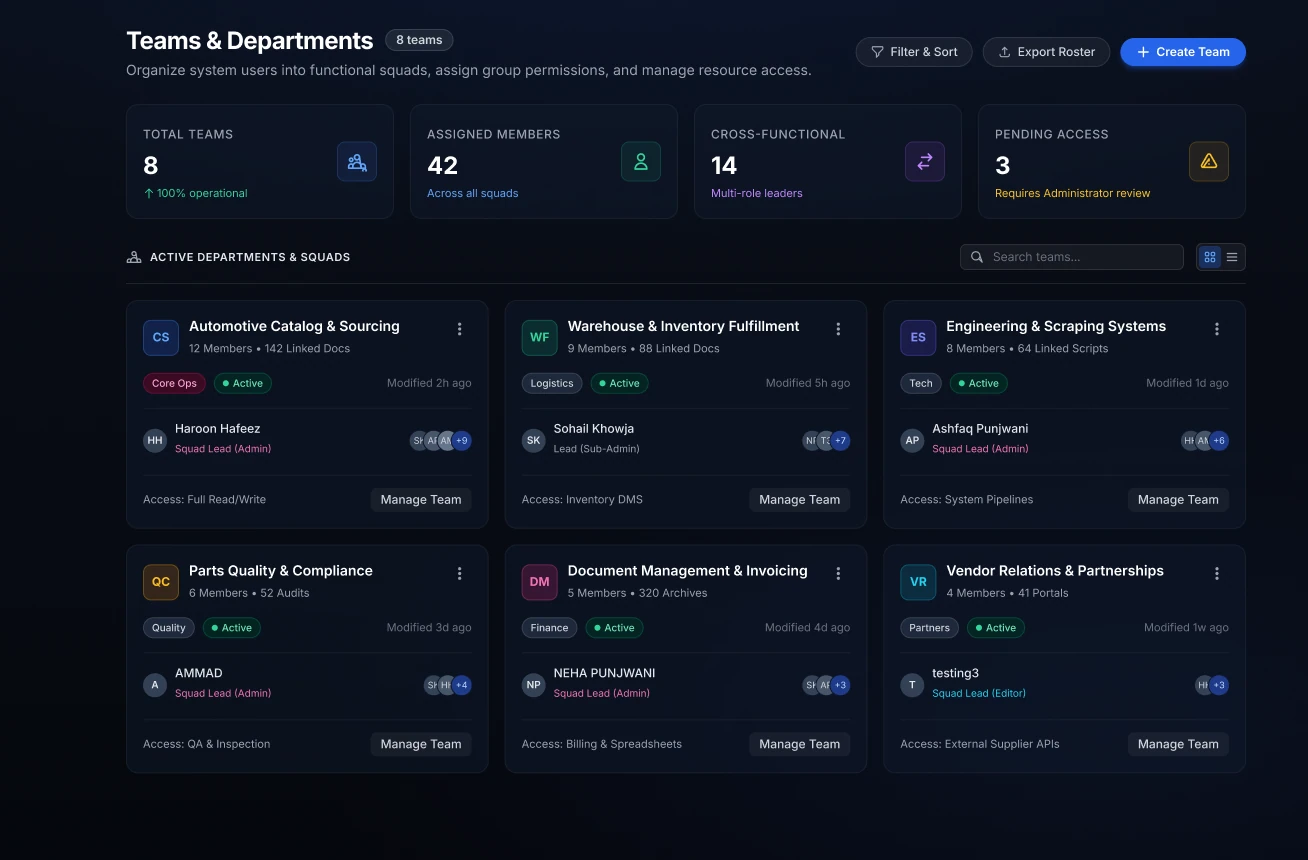The height and width of the screenshot is (860, 1308).
Task: Click the text 'Requires Administrator review'
Action: pos(1072,193)
